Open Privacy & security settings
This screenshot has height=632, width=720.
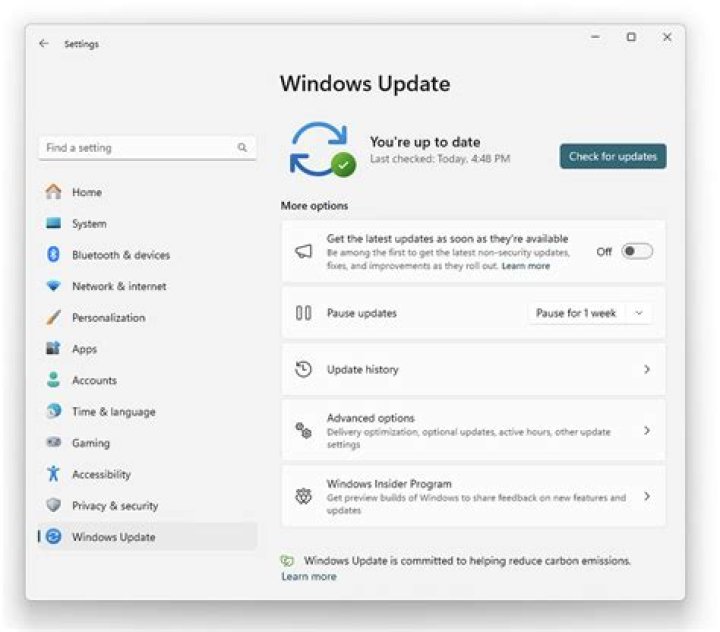[147, 505]
